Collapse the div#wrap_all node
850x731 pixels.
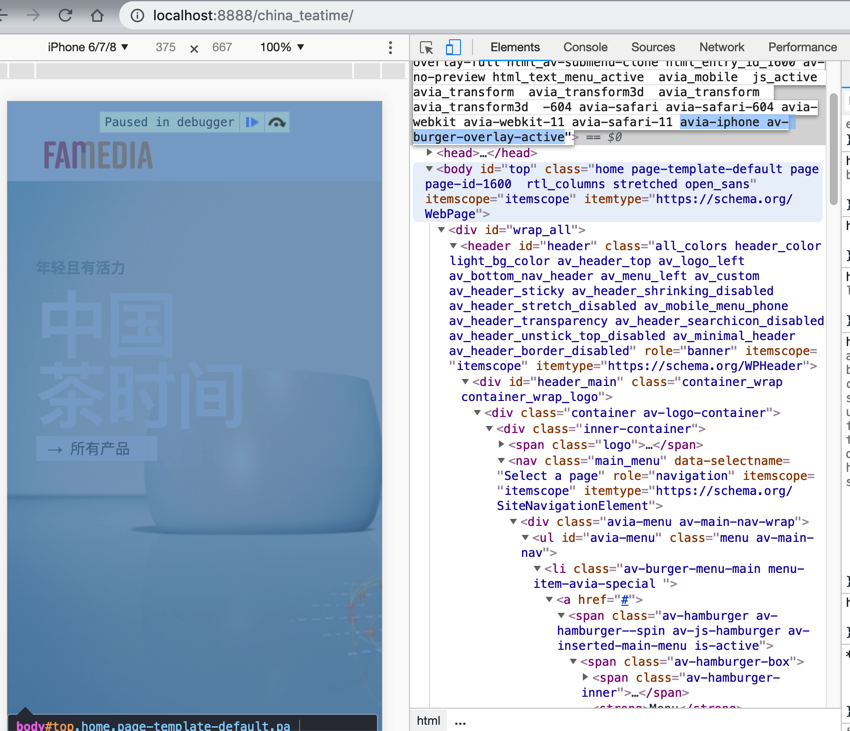(x=441, y=229)
